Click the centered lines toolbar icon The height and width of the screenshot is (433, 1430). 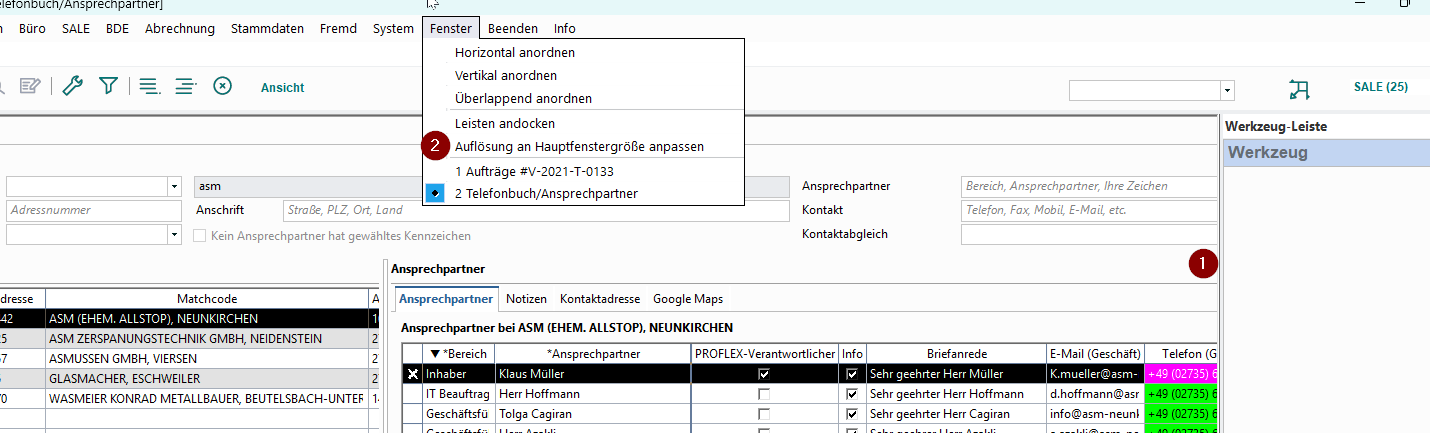click(185, 86)
